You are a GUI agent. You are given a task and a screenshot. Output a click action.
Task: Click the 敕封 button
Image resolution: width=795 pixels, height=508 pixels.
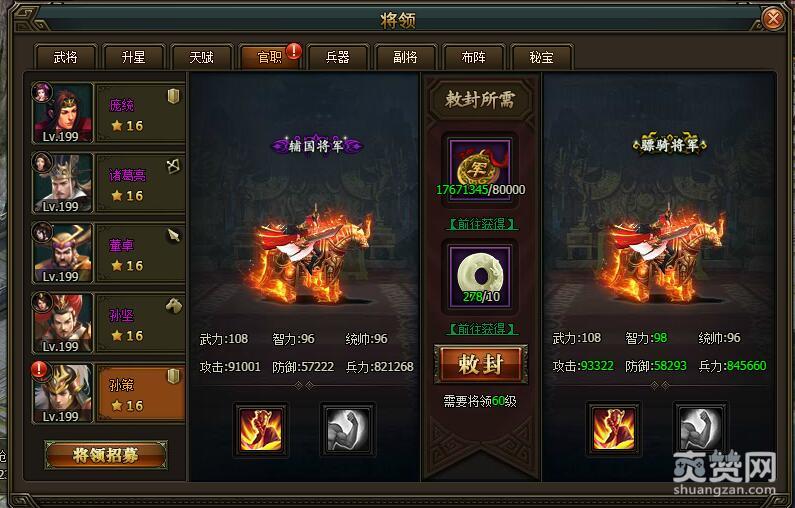pyautogui.click(x=481, y=364)
